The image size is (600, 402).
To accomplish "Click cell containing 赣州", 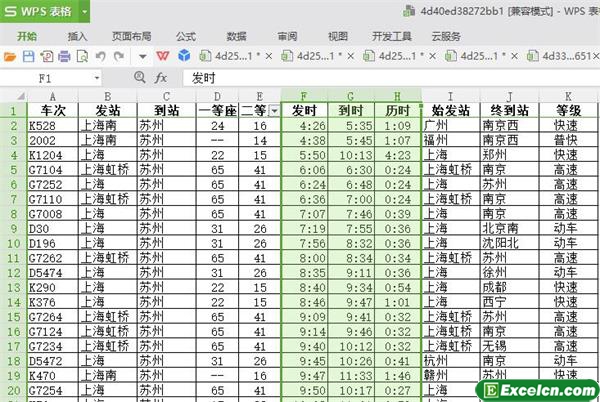I will (450, 376).
